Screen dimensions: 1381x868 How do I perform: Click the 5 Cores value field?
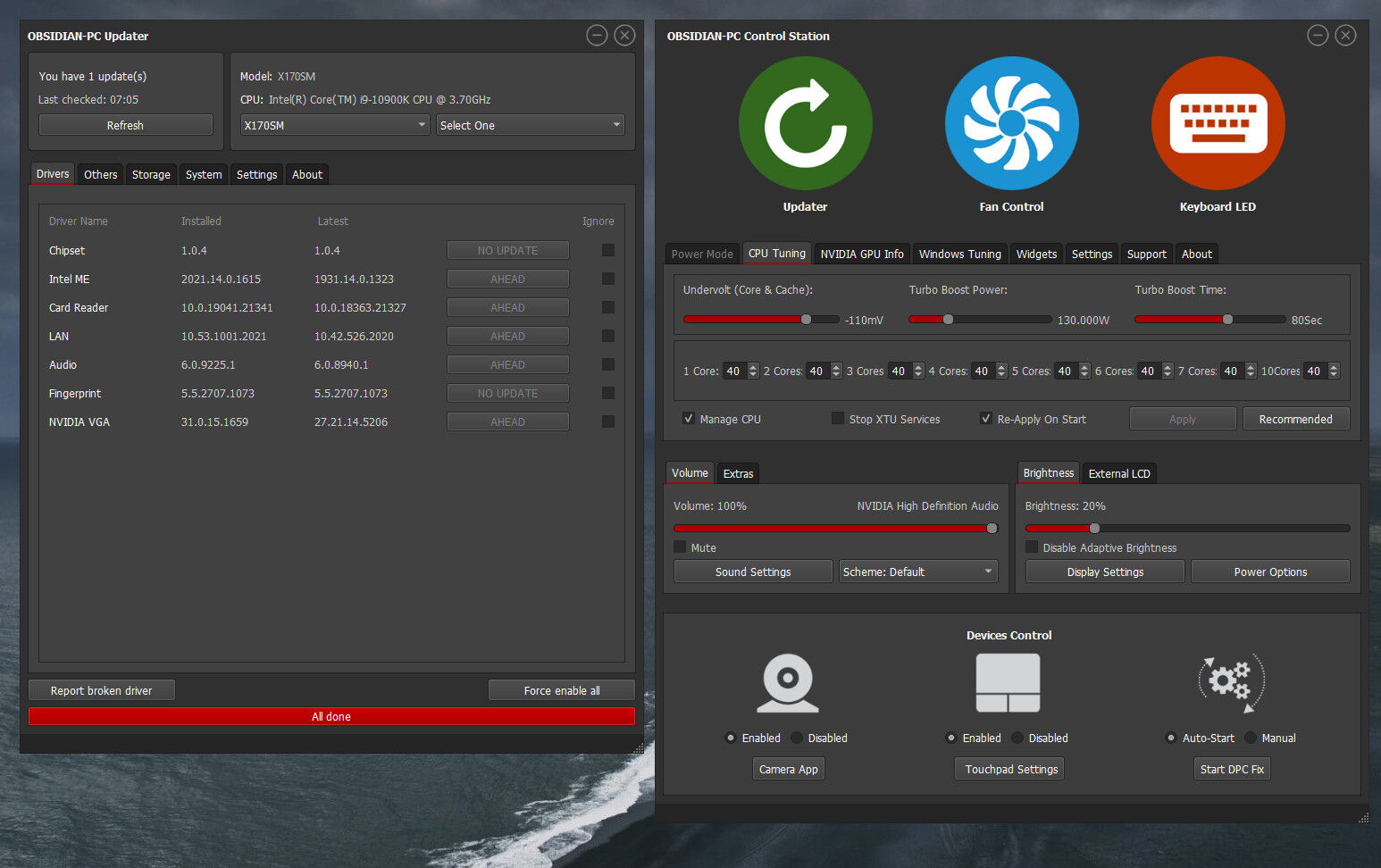[1065, 371]
